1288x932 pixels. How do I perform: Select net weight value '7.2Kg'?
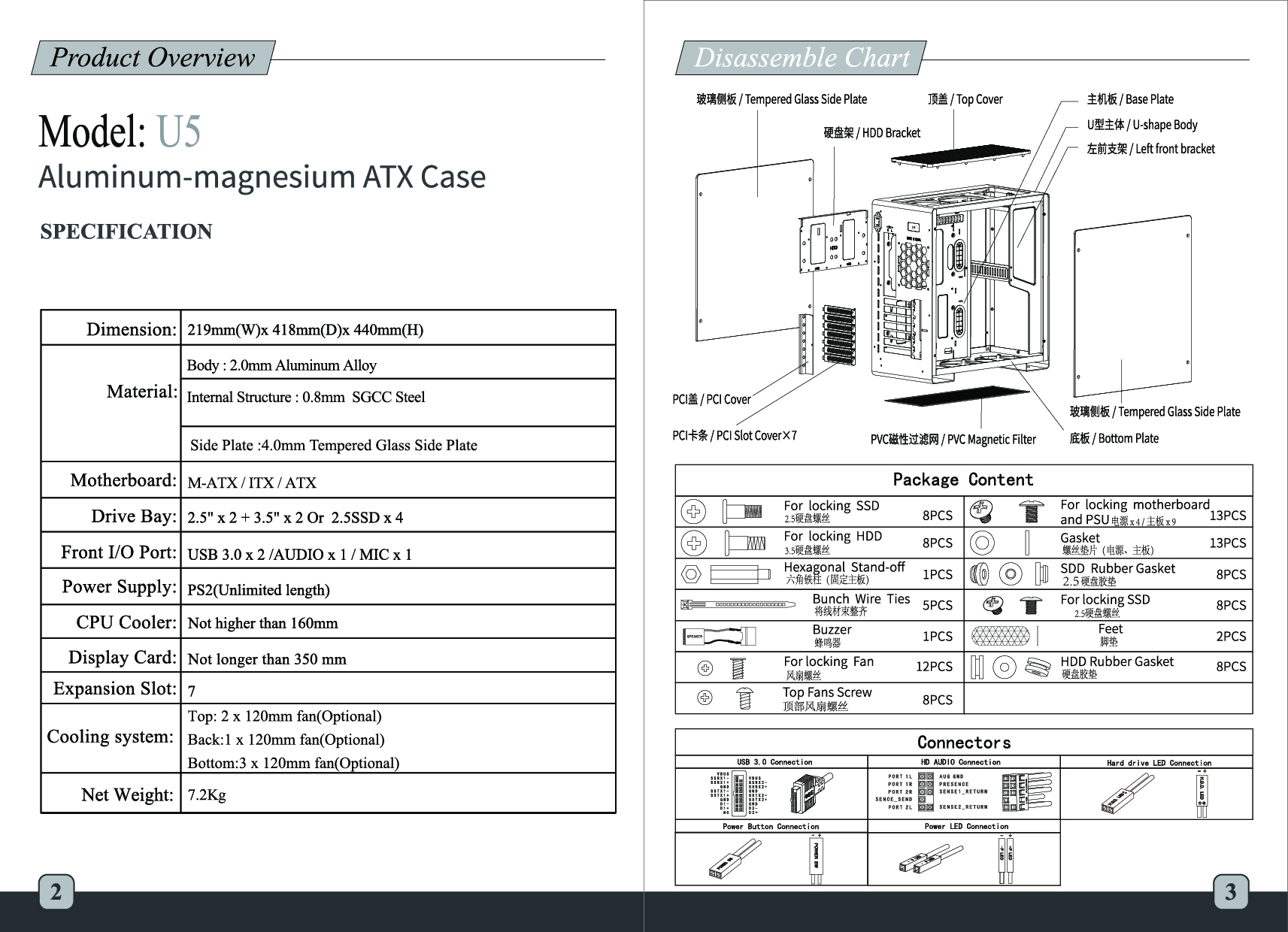[207, 795]
